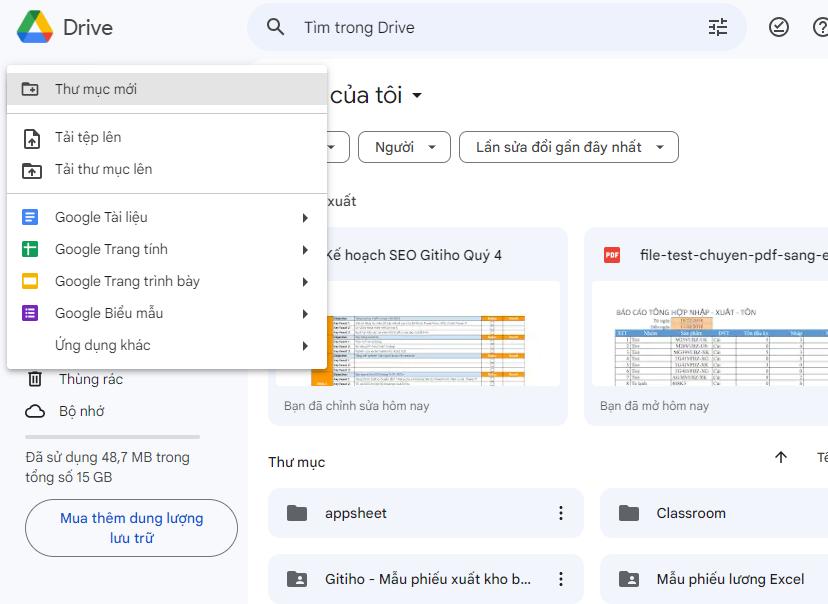Open Thùng rác trash icon in sidebar
This screenshot has width=828, height=604.
tap(36, 379)
